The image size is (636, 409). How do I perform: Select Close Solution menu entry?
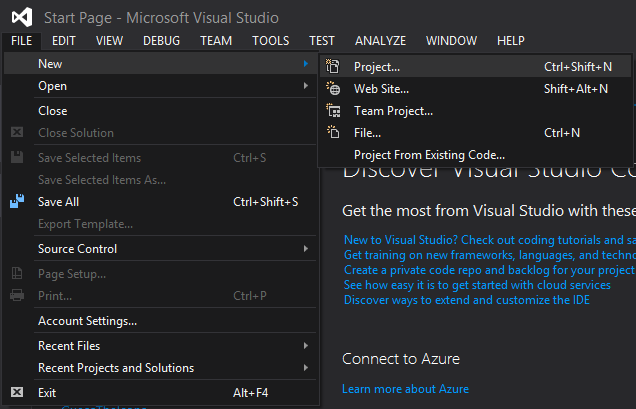coord(160,132)
